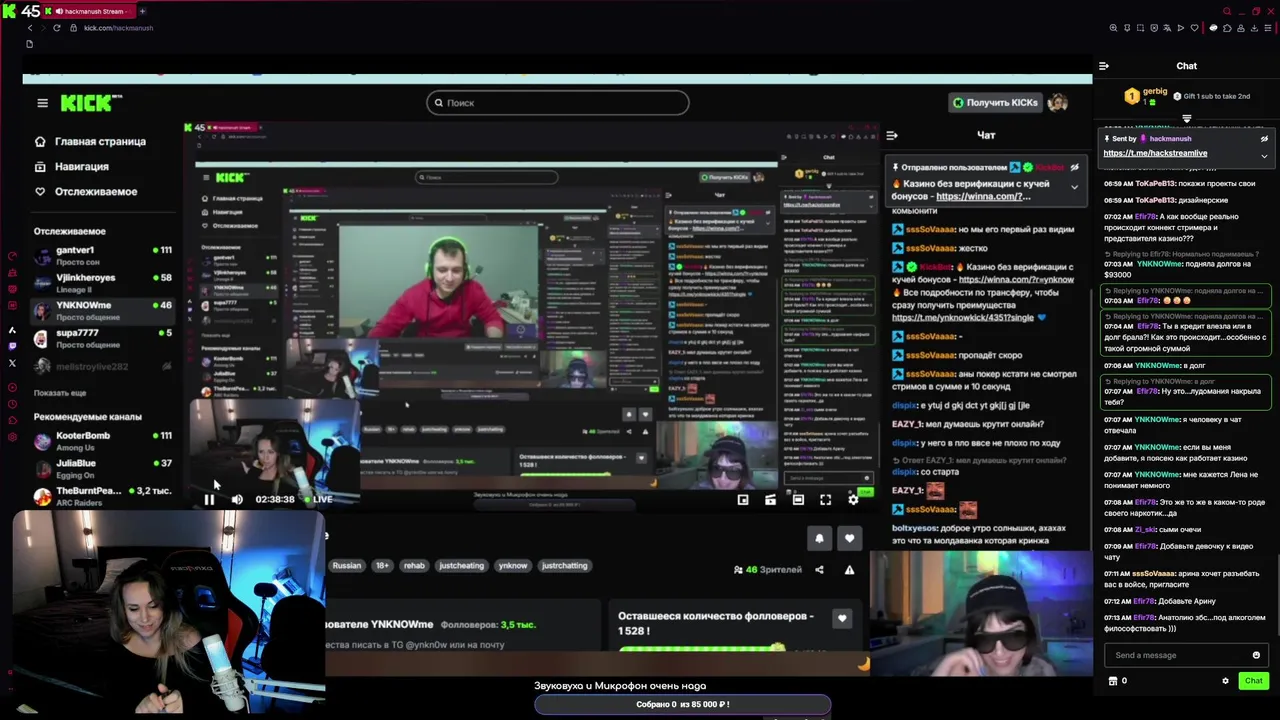This screenshot has height=720, width=1280.
Task: Open the browser extensions puzzle icon
Action: (1227, 28)
